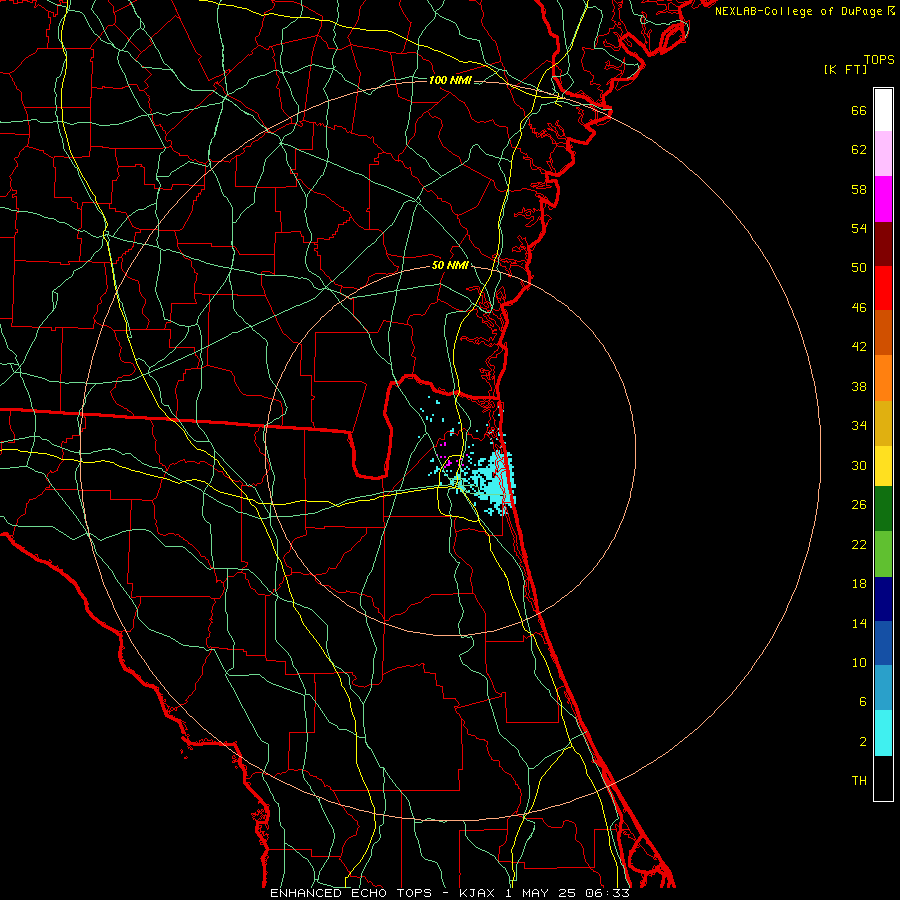Click the '34' legend value label
This screenshot has height=900, width=900.
tap(859, 426)
